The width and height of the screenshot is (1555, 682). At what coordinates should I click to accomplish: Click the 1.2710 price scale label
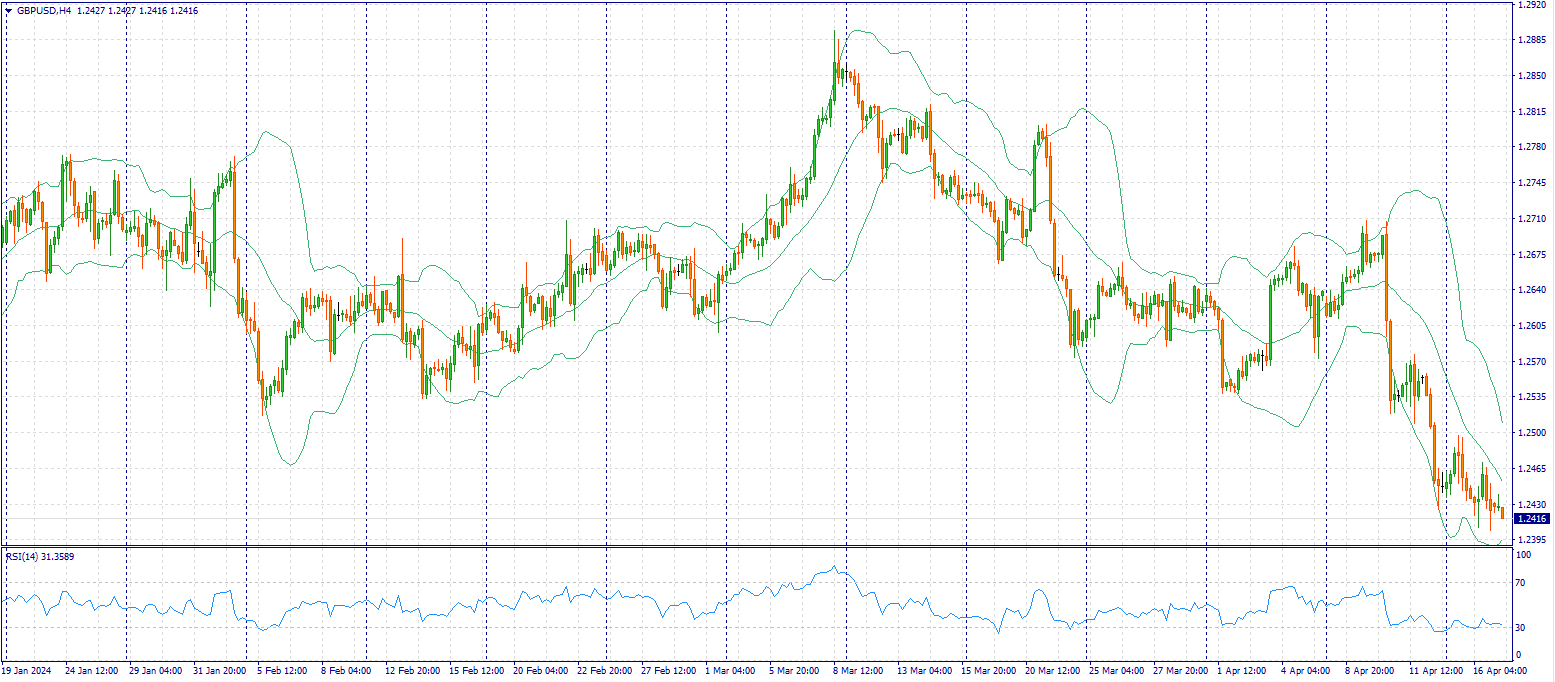1531,219
